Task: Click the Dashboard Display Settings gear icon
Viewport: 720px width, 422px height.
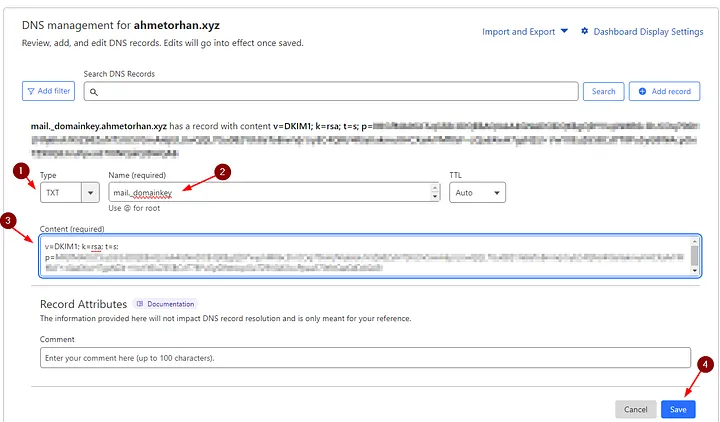Action: (x=584, y=32)
